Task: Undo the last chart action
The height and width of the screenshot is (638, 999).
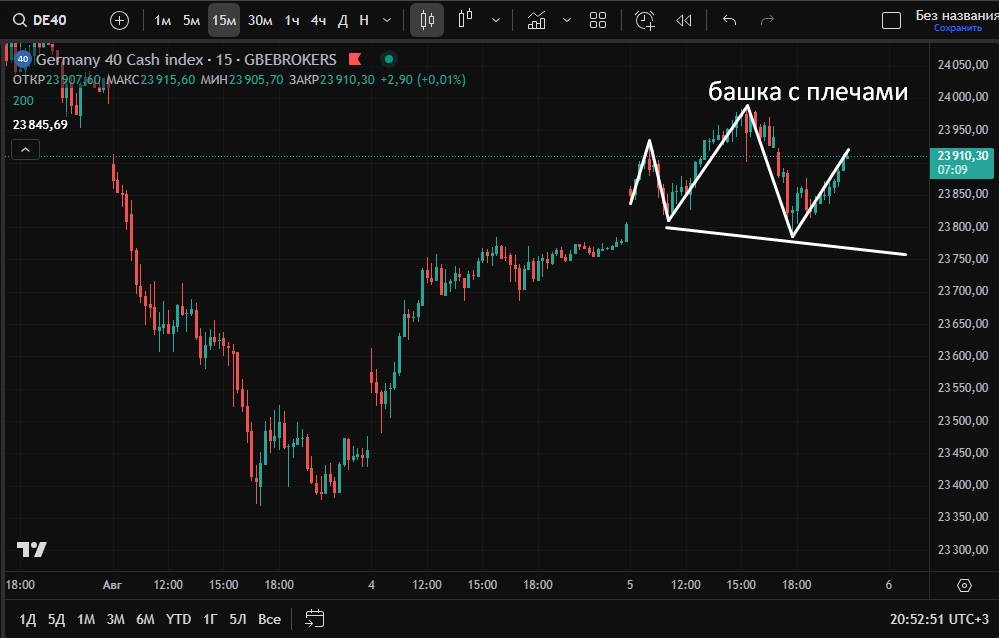Action: click(x=729, y=20)
